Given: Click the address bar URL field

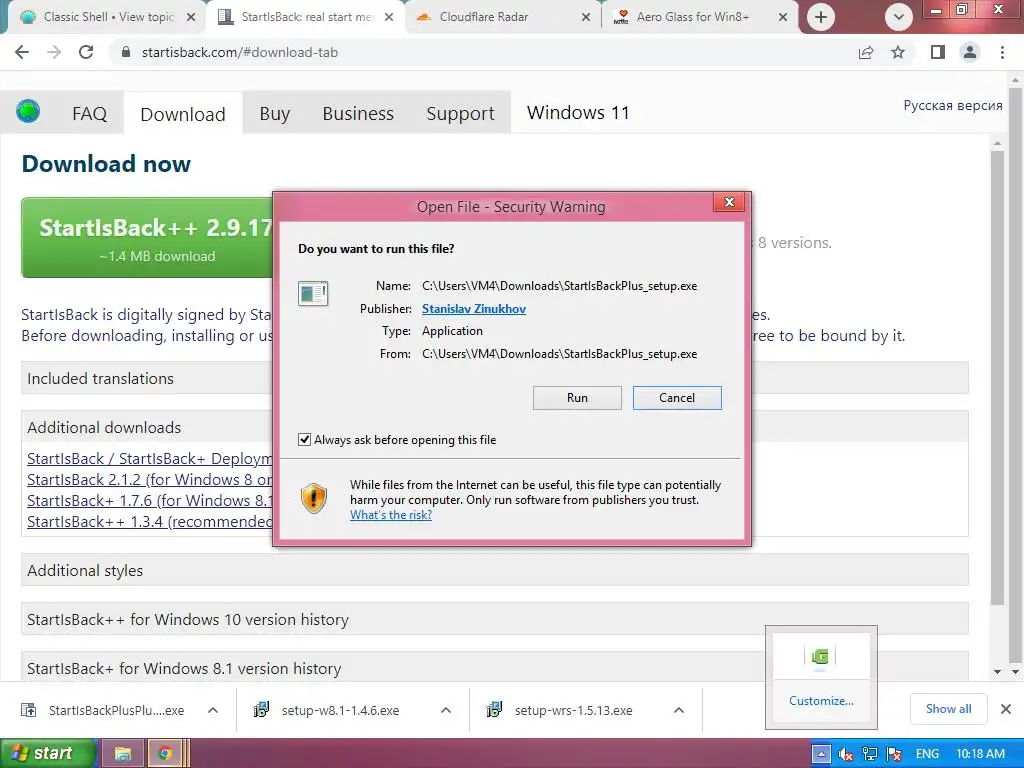Looking at the screenshot, I should pos(483,52).
